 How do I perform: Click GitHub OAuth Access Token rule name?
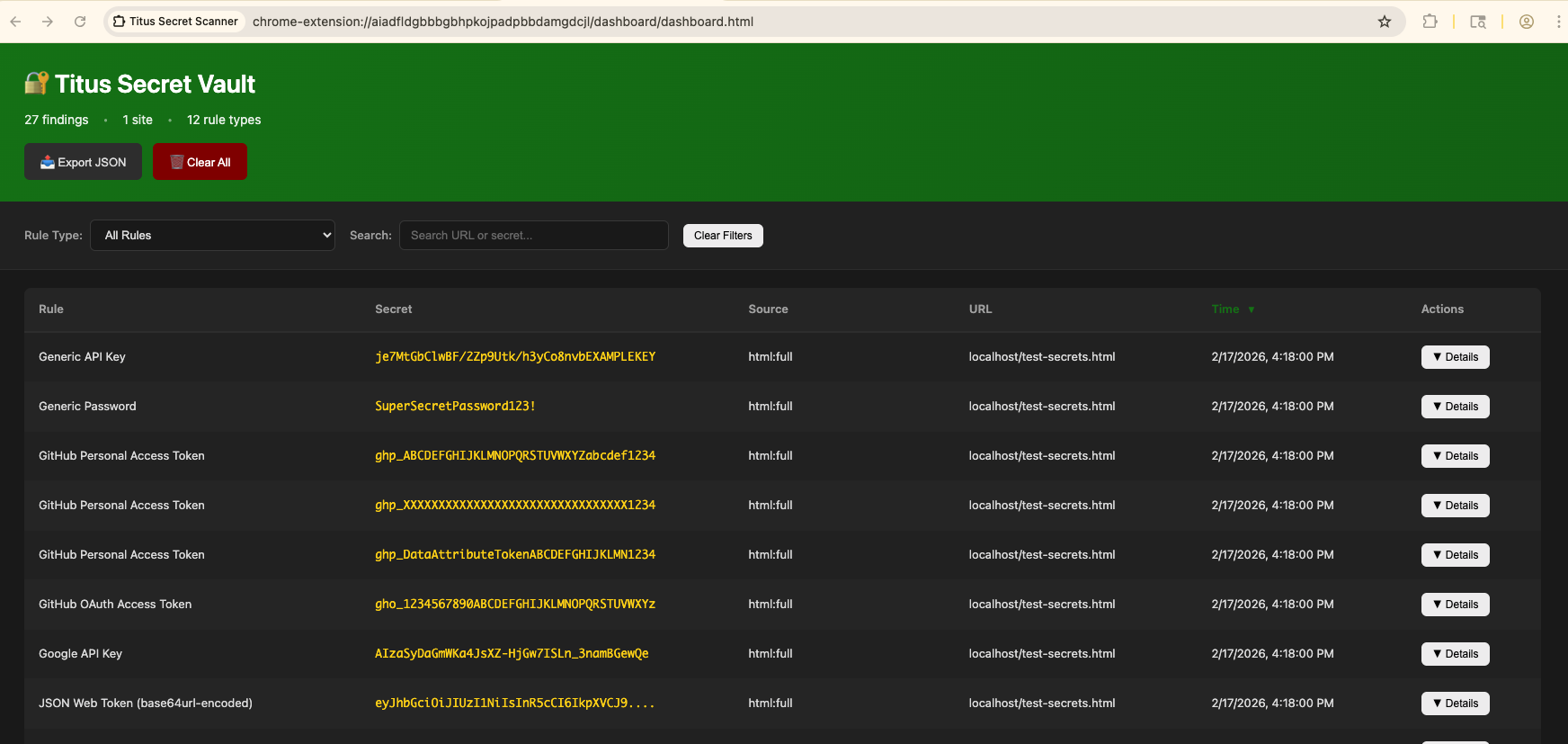click(x=115, y=605)
